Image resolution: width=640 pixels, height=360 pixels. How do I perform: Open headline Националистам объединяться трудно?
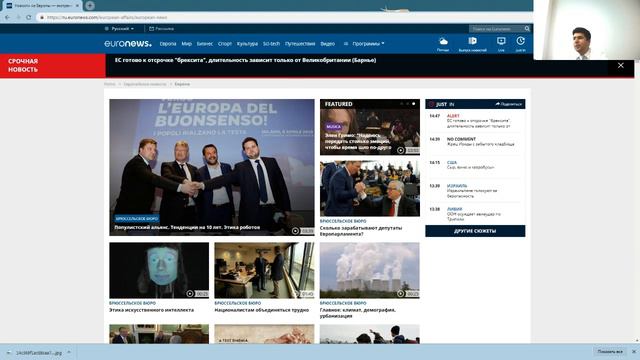click(x=262, y=310)
